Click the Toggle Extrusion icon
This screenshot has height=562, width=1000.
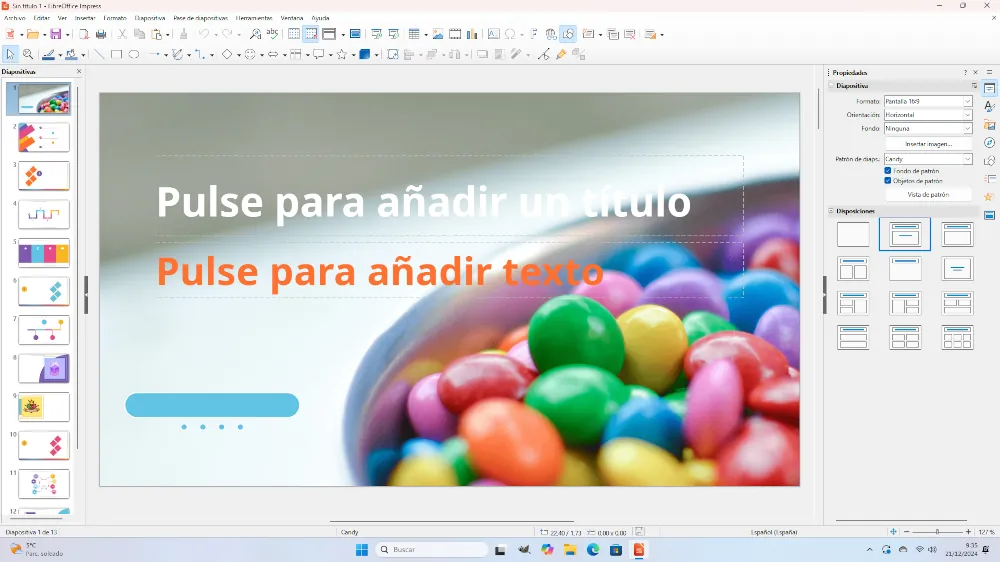[578, 55]
